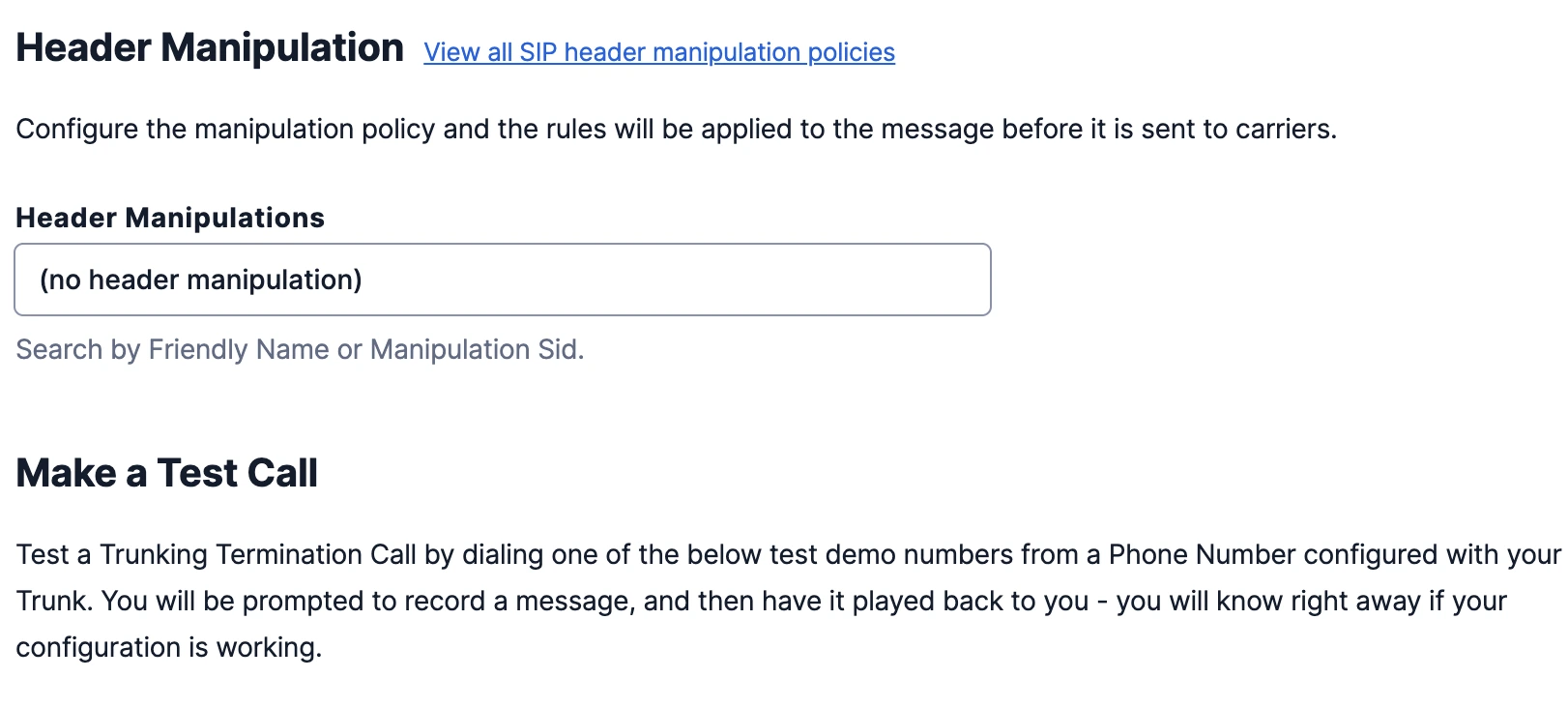Click the test call description text
1568x708 pixels.
point(677,600)
